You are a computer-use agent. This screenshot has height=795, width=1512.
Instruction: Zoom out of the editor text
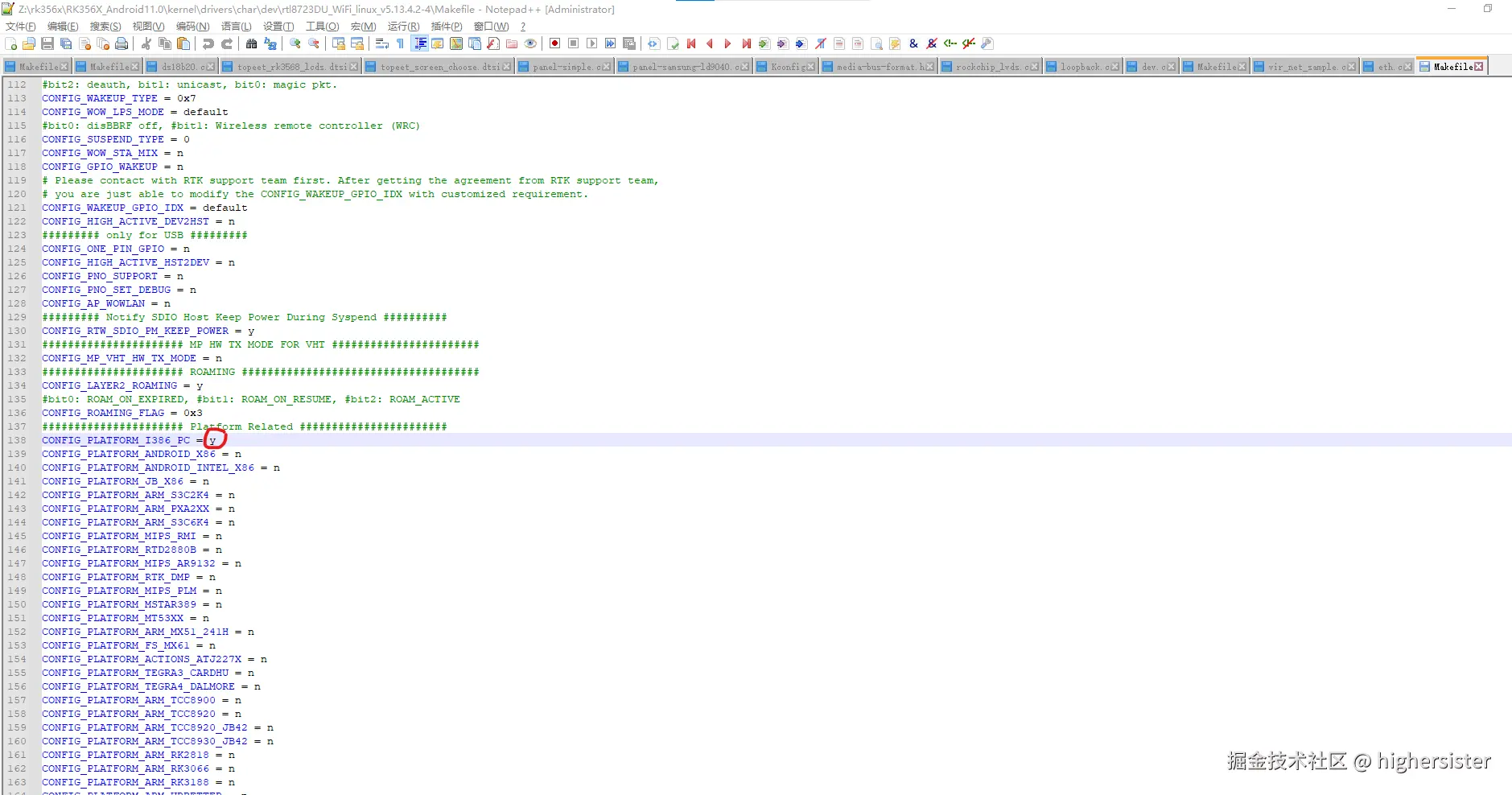point(314,43)
